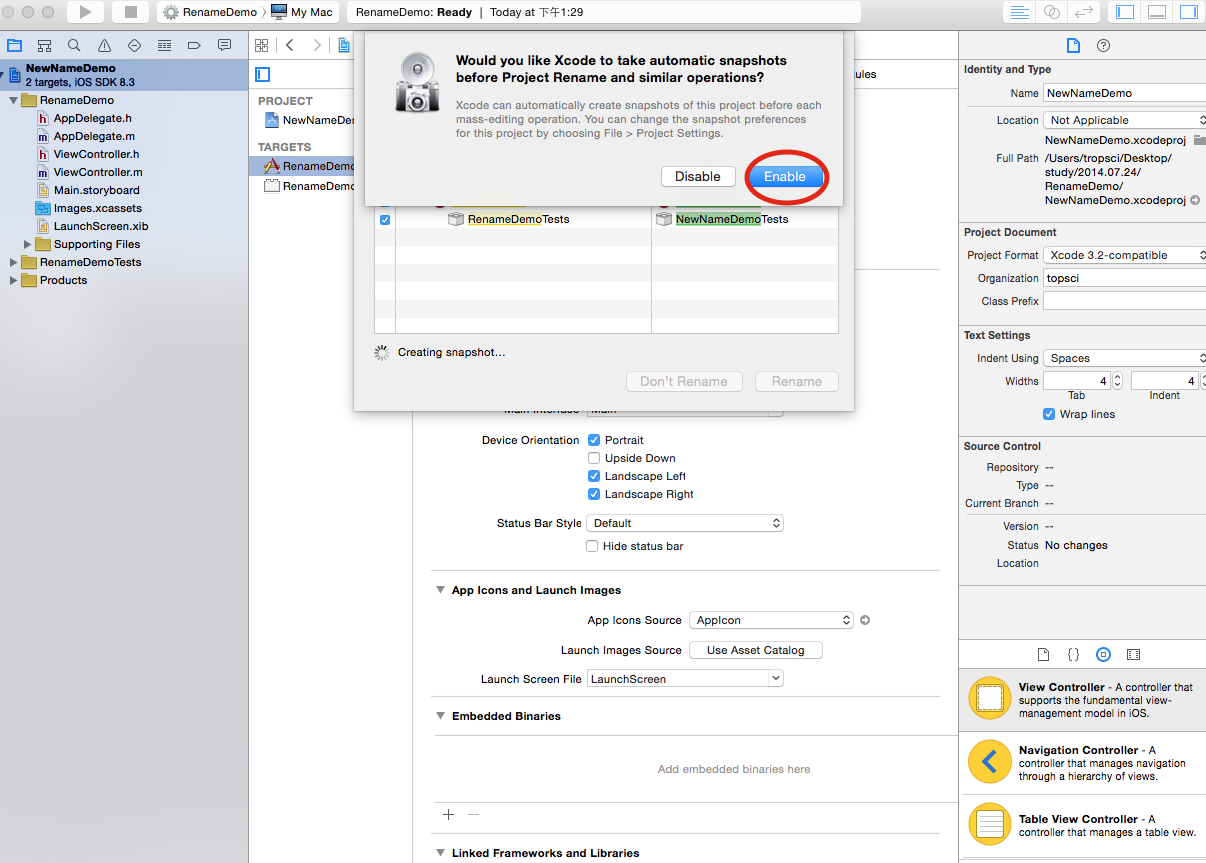Toggle the Upside Down orientation checkbox
The width and height of the screenshot is (1206, 863).
594,458
